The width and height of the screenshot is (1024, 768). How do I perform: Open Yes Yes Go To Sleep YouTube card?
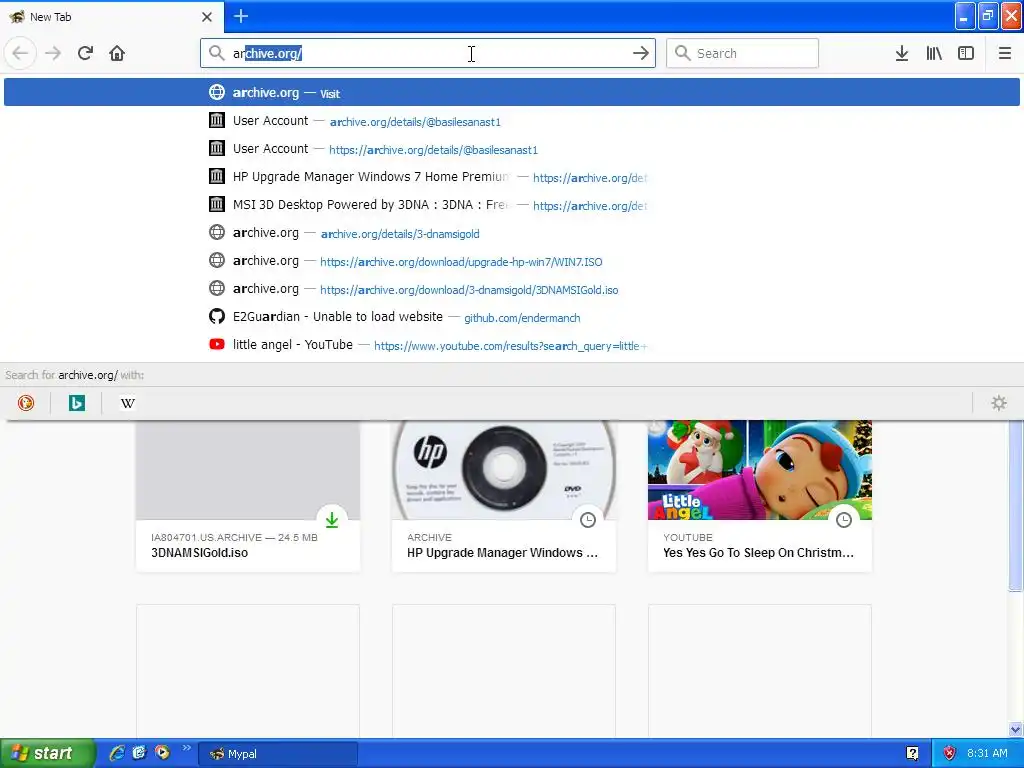click(760, 496)
